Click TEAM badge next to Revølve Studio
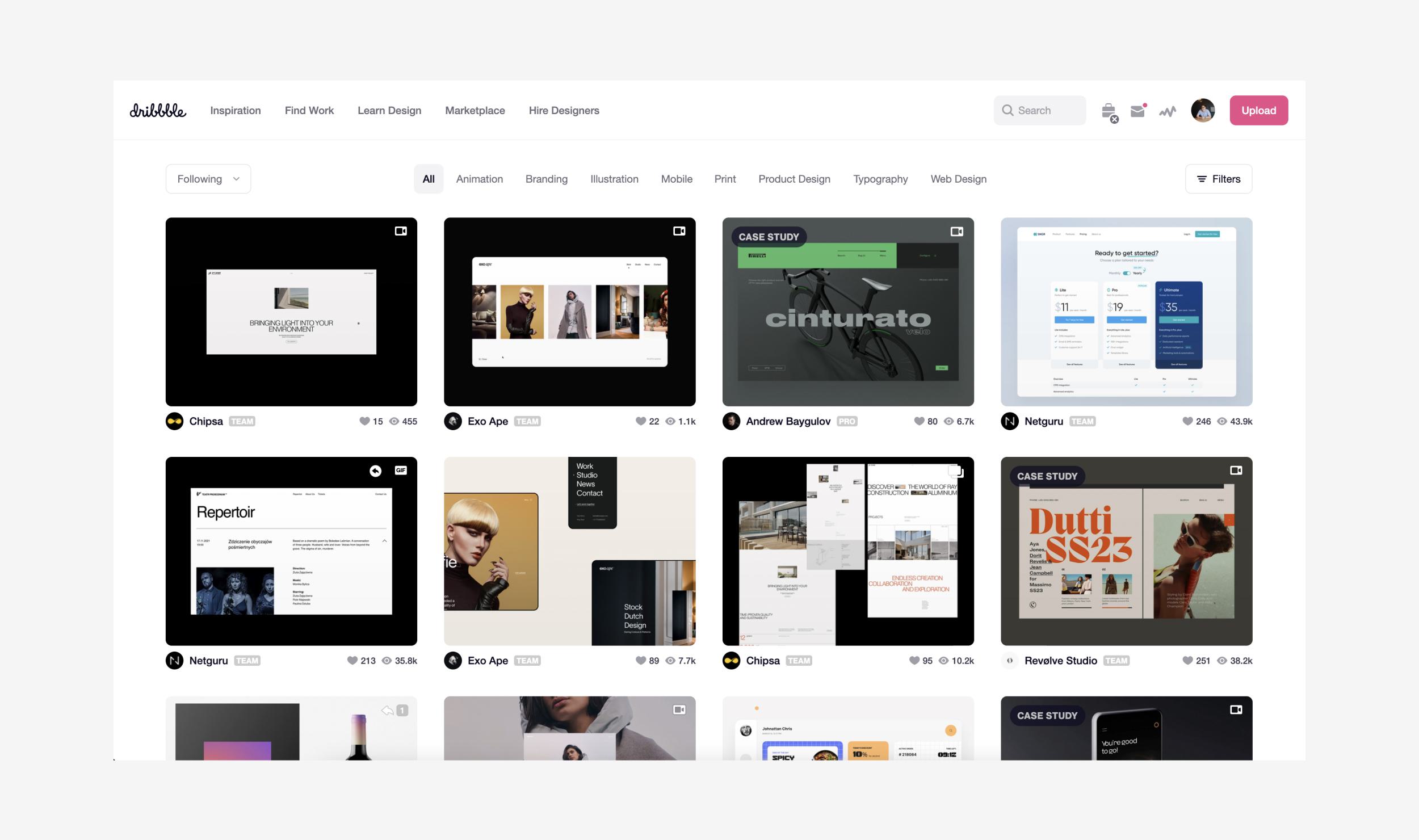The width and height of the screenshot is (1419, 840). pyautogui.click(x=1116, y=661)
